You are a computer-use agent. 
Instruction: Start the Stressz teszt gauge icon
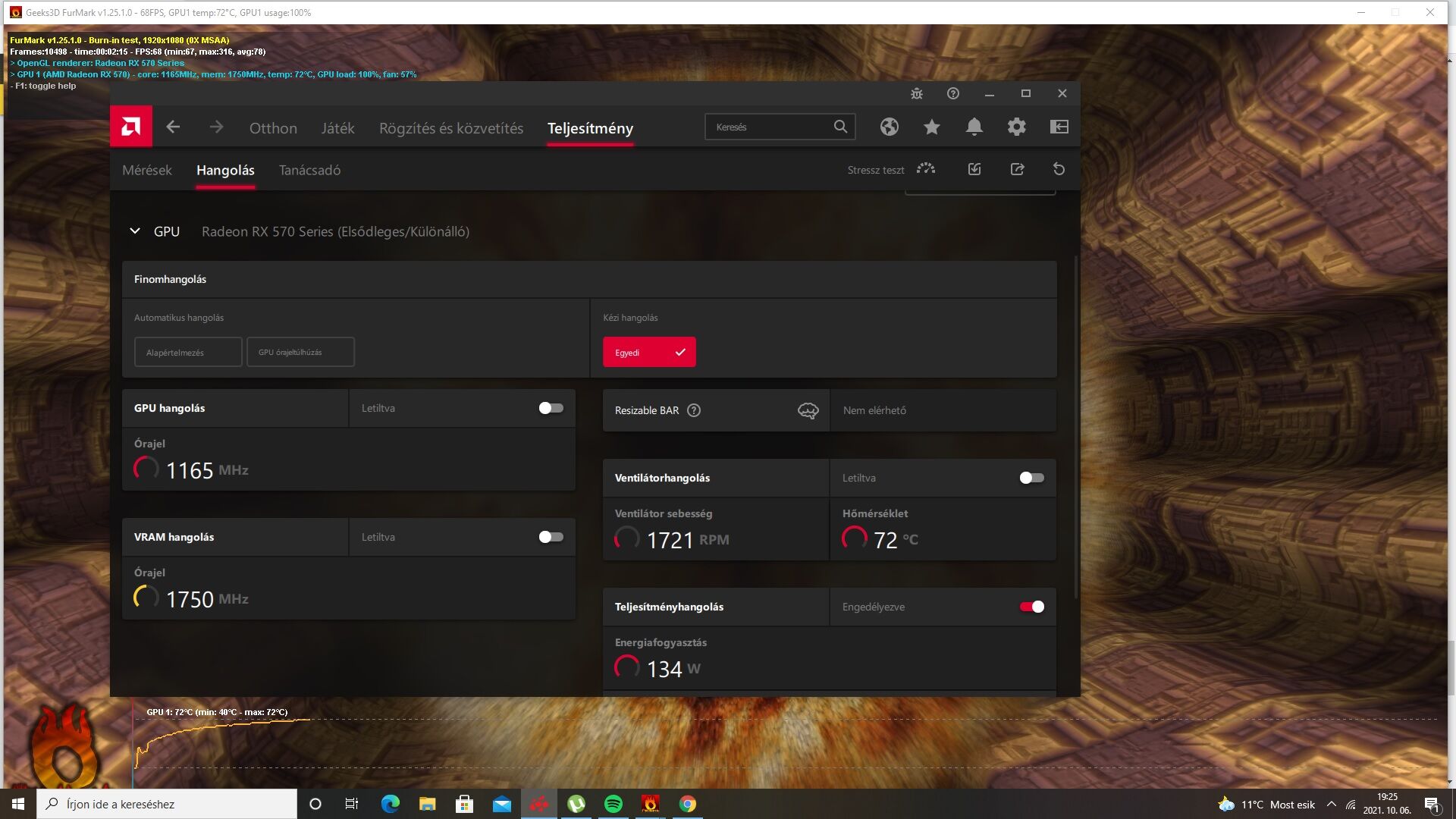tap(926, 169)
